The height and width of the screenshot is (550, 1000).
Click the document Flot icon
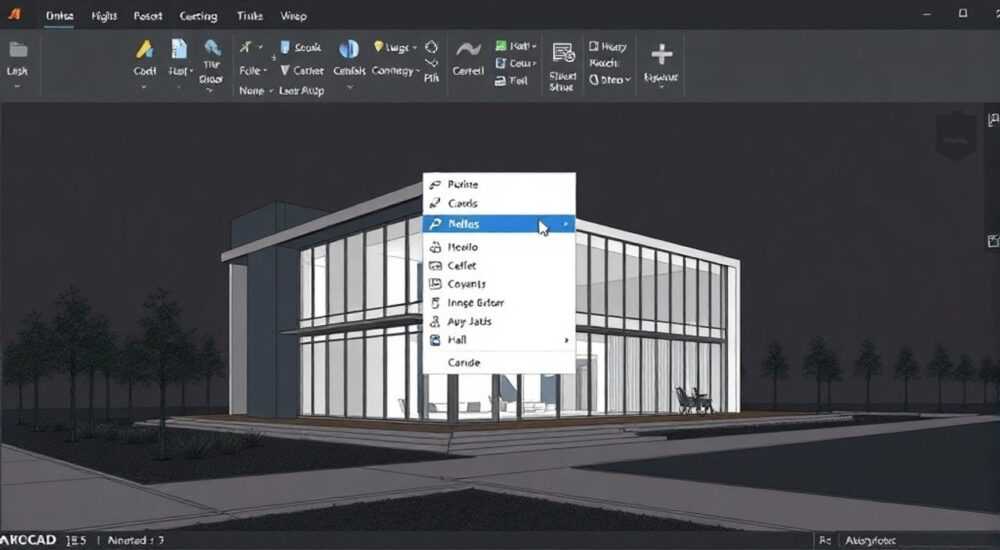pyautogui.click(x=180, y=48)
